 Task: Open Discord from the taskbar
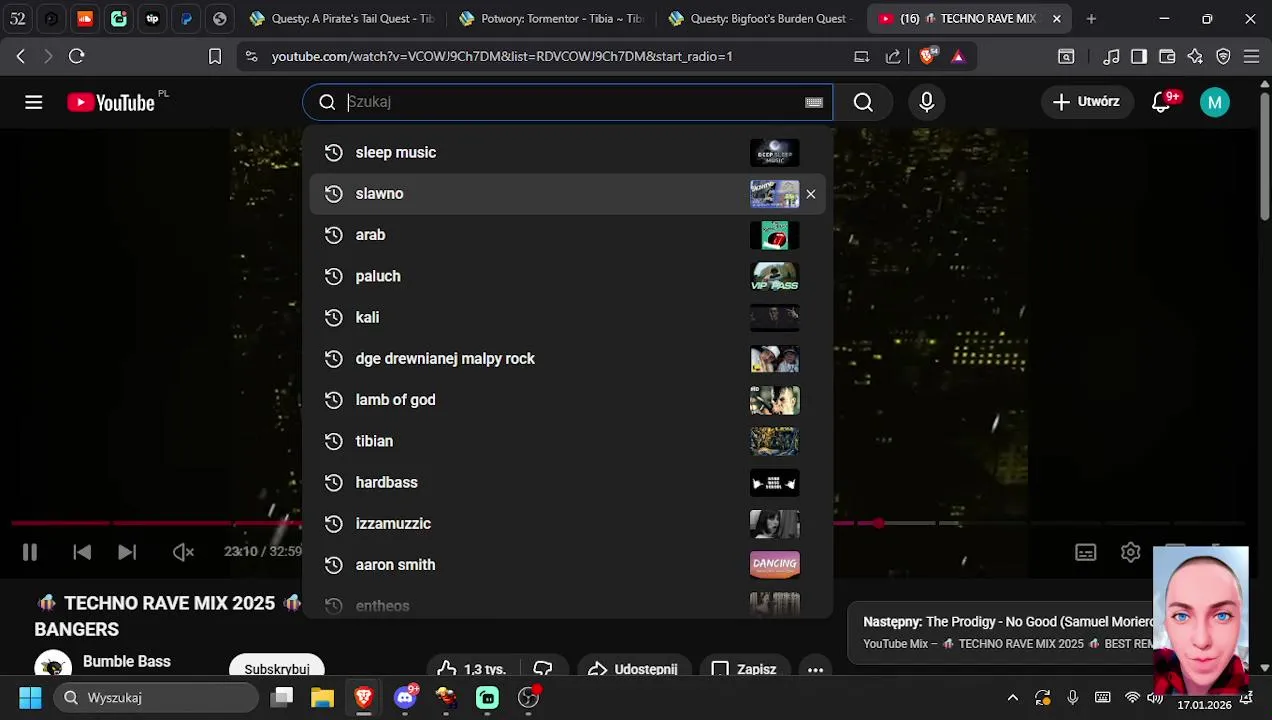(x=405, y=697)
